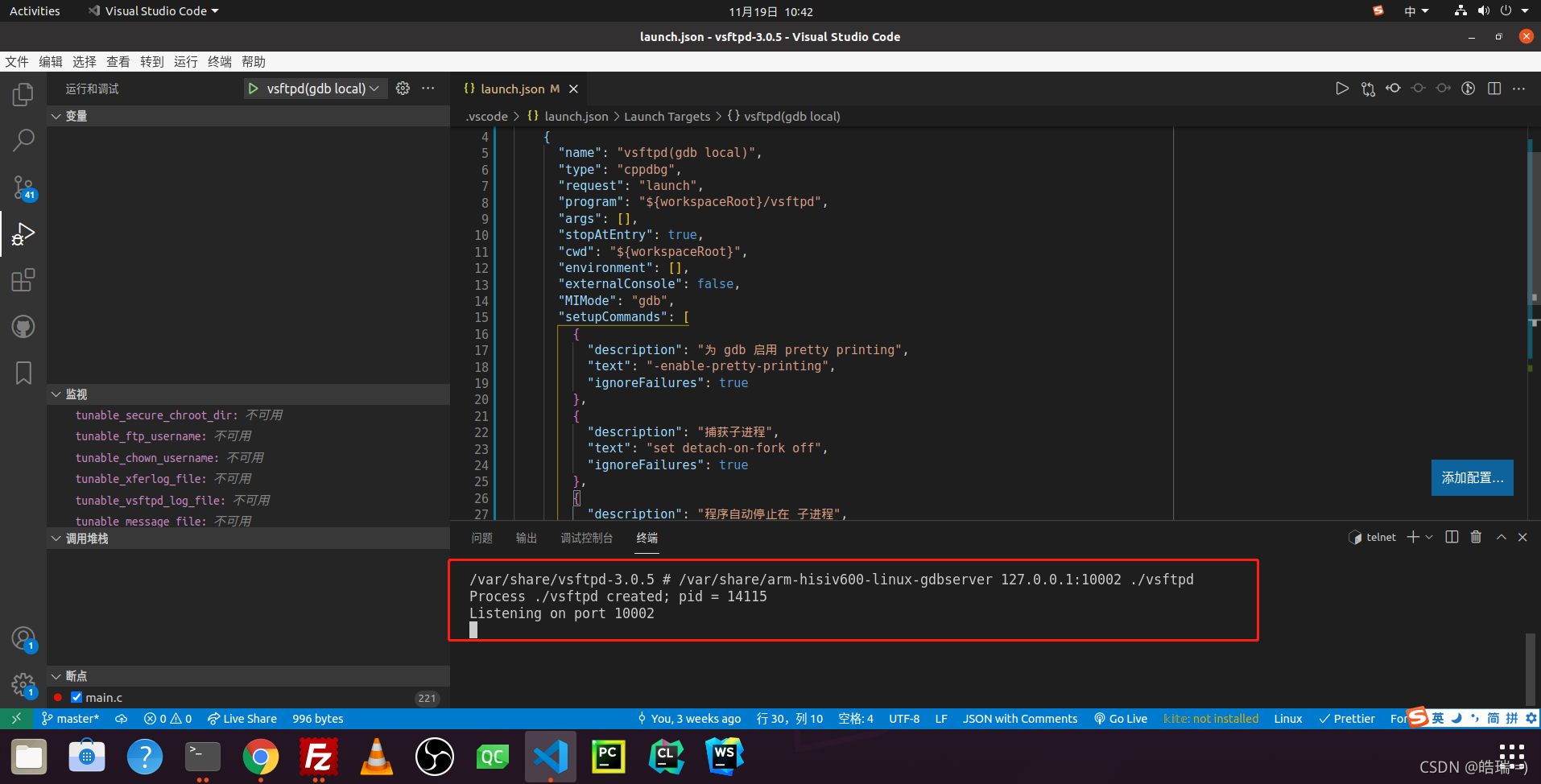The height and width of the screenshot is (784, 1541).
Task: Open the 编辑 menu
Action: (x=51, y=62)
